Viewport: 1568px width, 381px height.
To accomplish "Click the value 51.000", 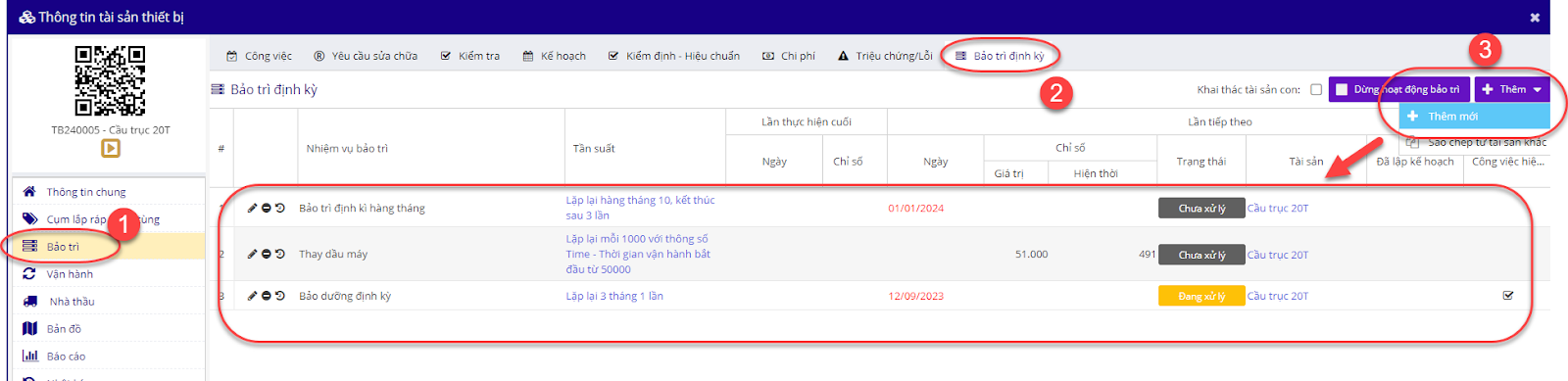I will click(1031, 255).
